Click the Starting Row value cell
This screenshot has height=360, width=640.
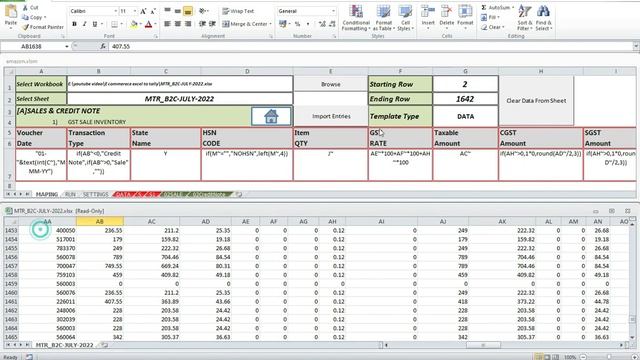point(465,84)
